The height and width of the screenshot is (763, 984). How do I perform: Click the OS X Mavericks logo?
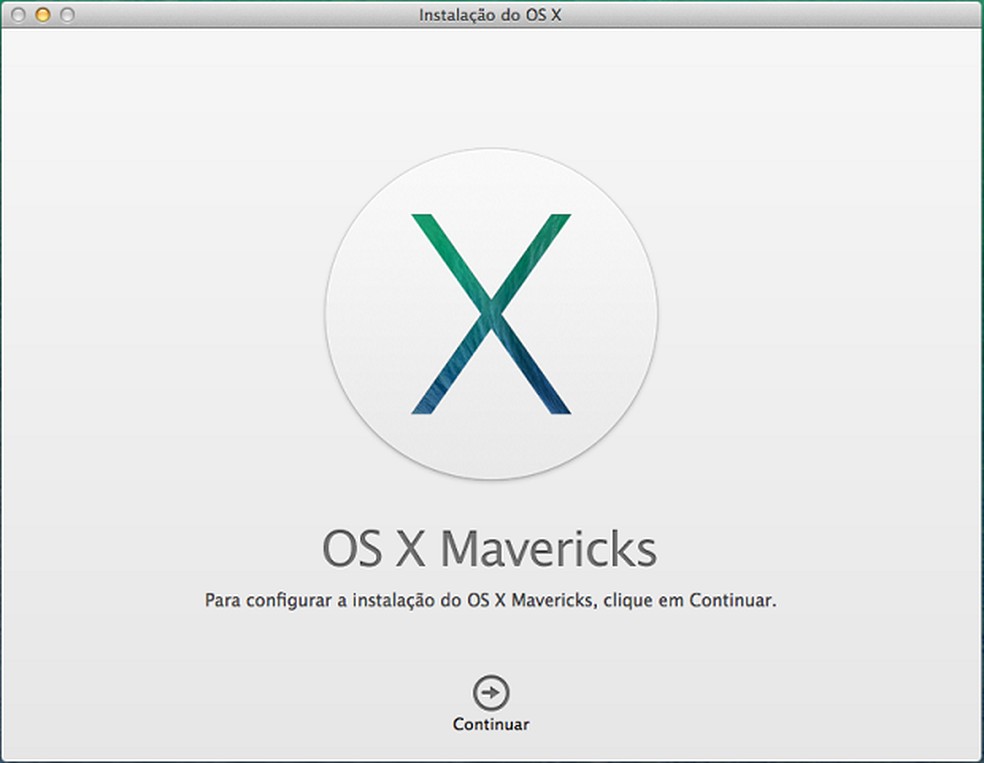[491, 314]
